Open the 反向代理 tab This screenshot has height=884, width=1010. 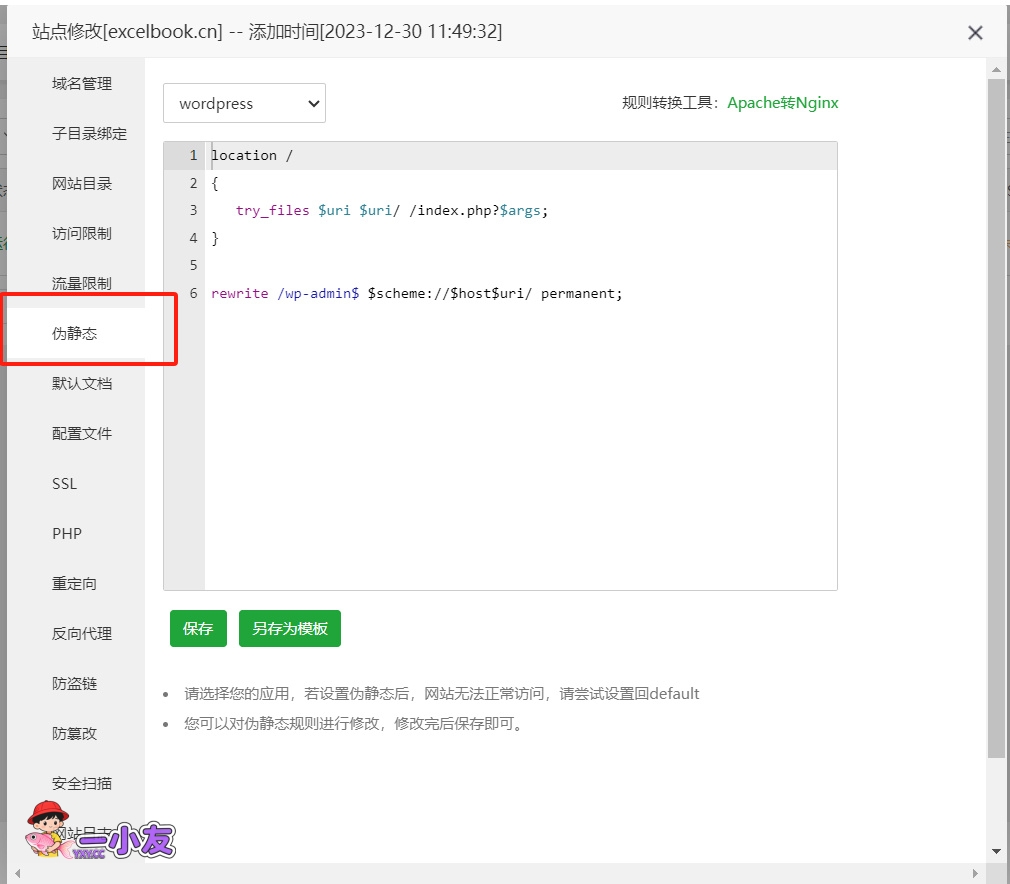point(82,634)
